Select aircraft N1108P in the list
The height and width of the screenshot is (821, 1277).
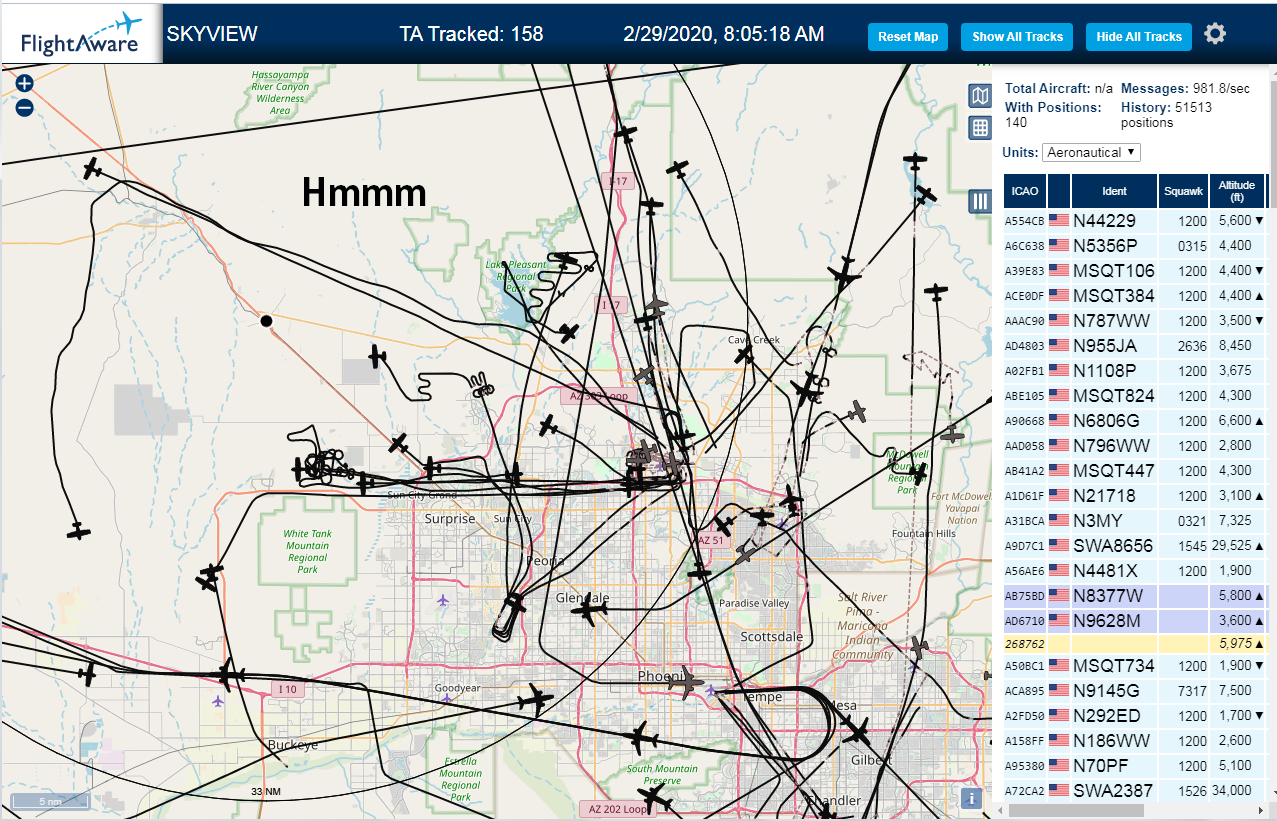click(1135, 371)
